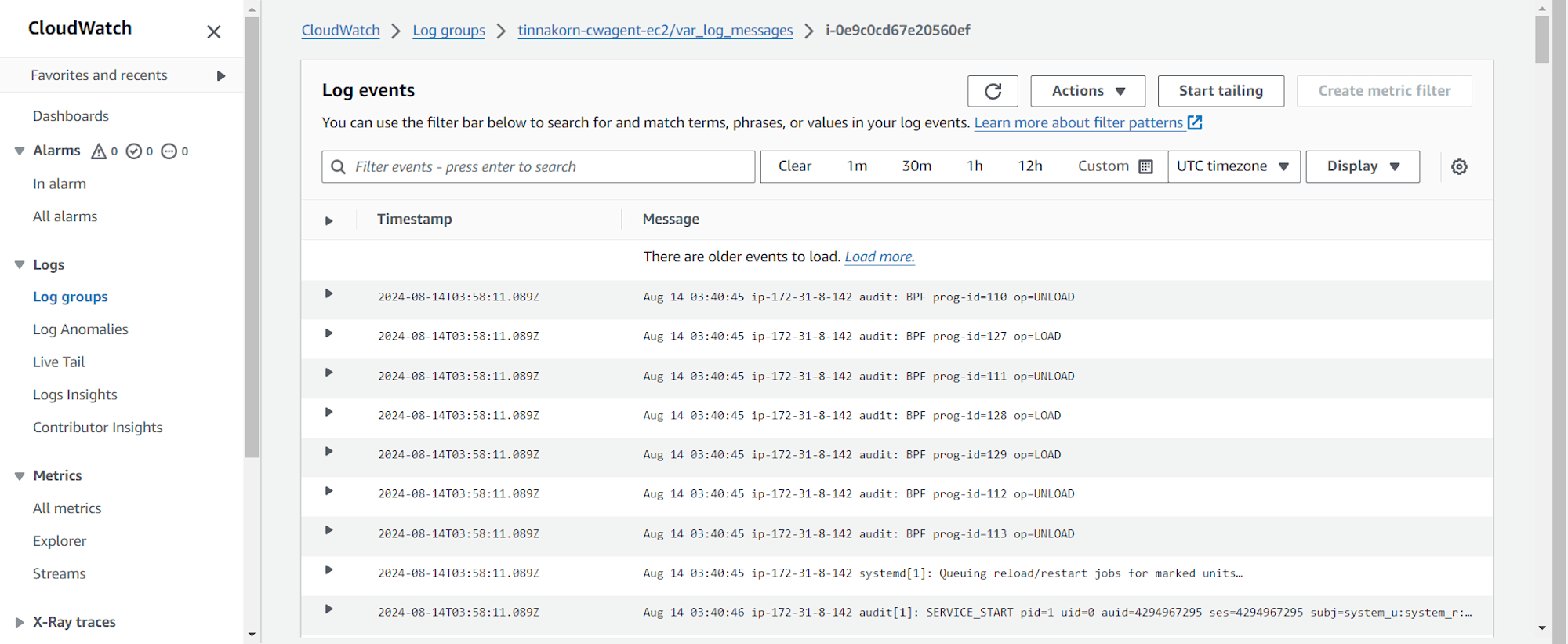Expand all rows using header arrow
This screenshot has width=1568, height=644.
[329, 221]
